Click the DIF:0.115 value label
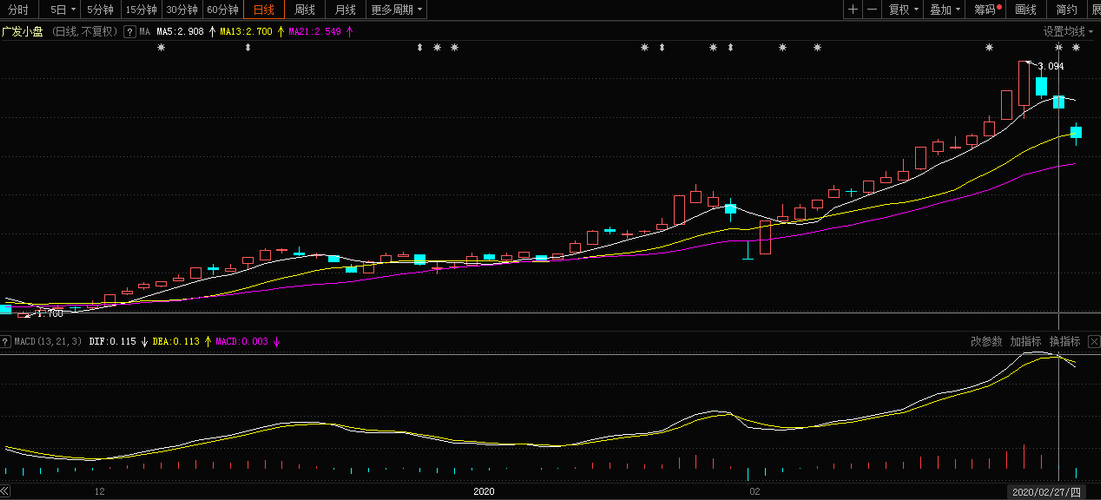The width and height of the screenshot is (1101, 500). tap(112, 342)
